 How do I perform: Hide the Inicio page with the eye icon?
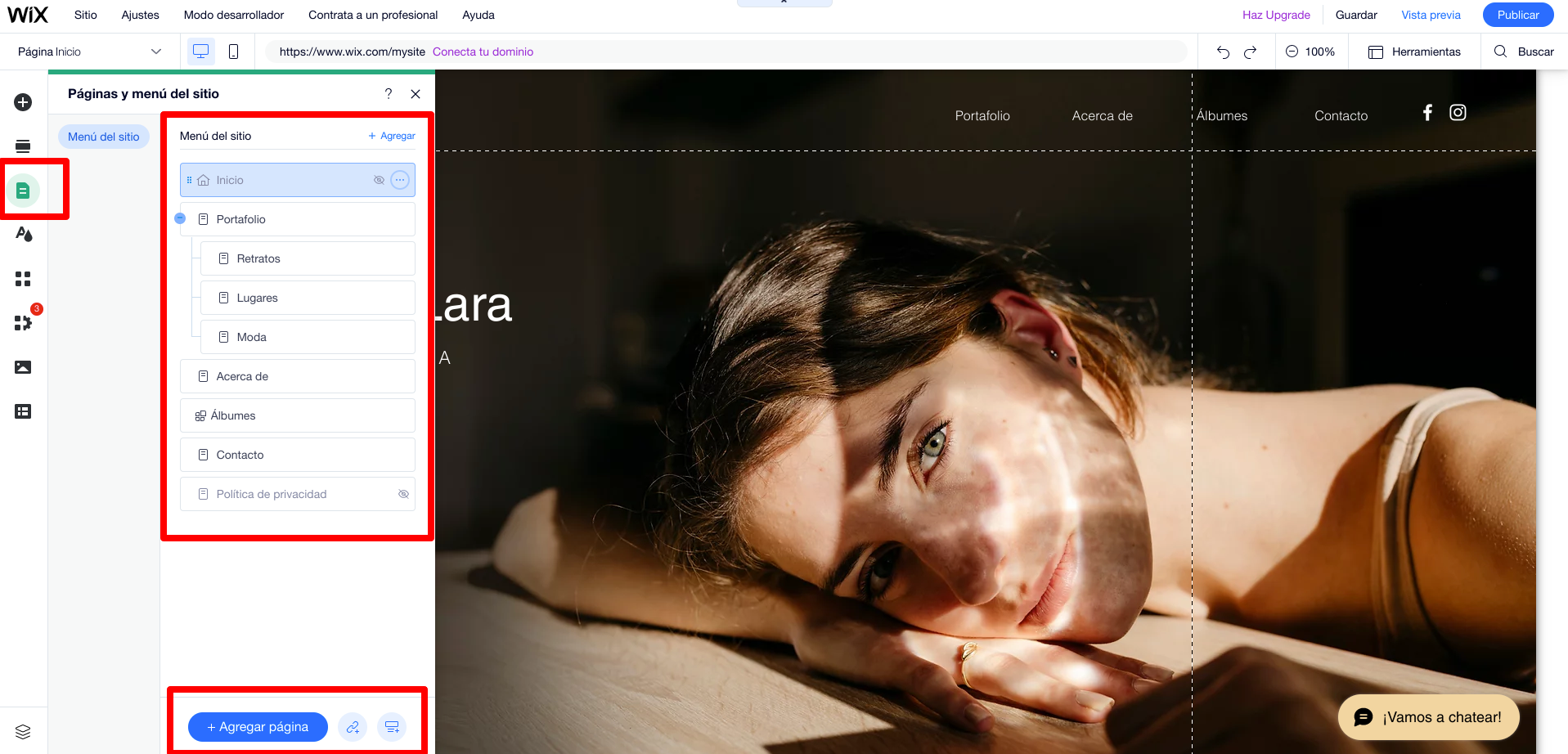pos(379,179)
